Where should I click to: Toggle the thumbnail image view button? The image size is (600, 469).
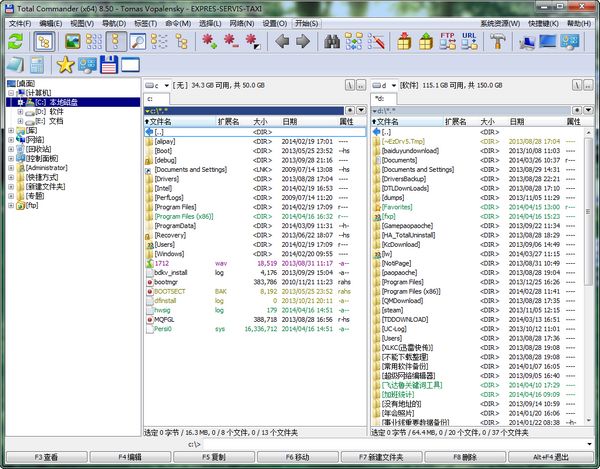72,41
